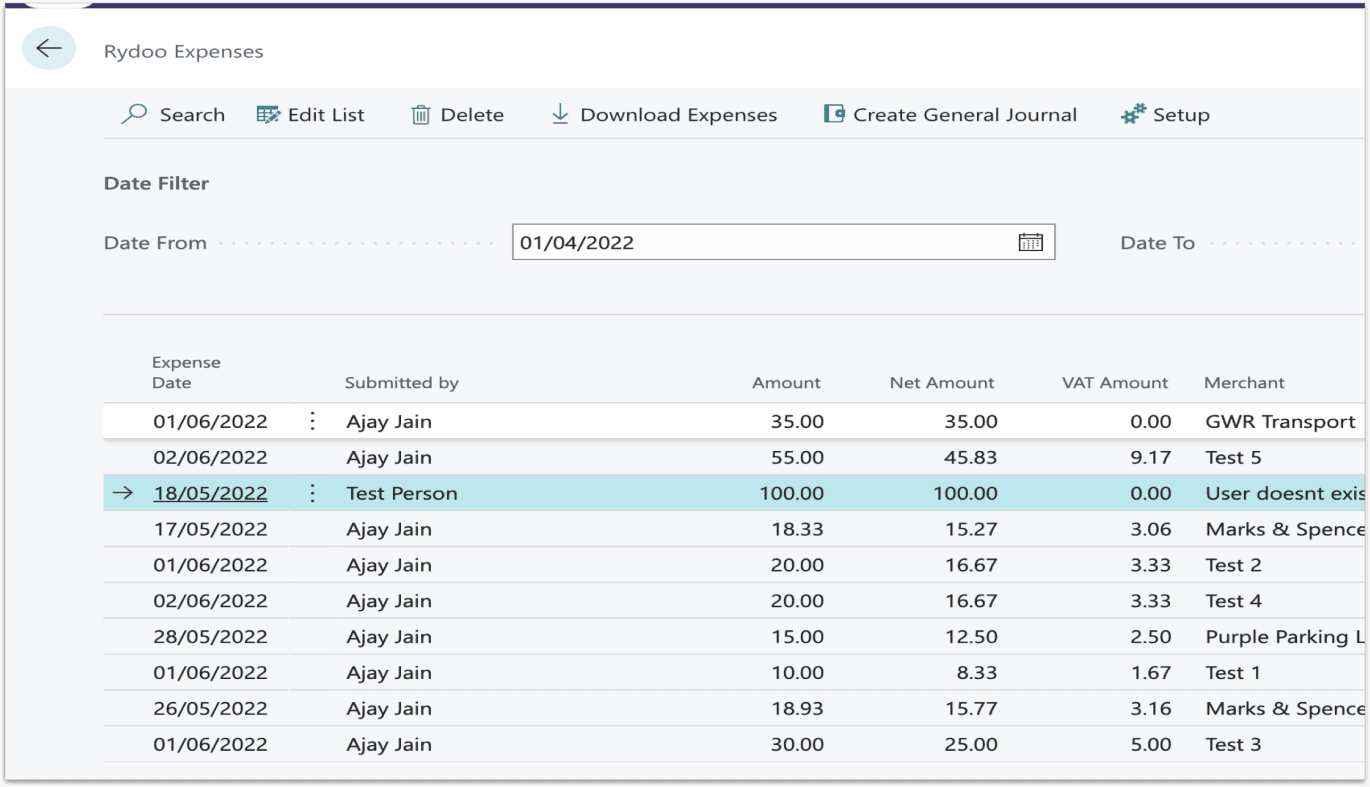This screenshot has width=1370, height=787.
Task: Open the row options menu for Test Person
Action: coord(312,493)
